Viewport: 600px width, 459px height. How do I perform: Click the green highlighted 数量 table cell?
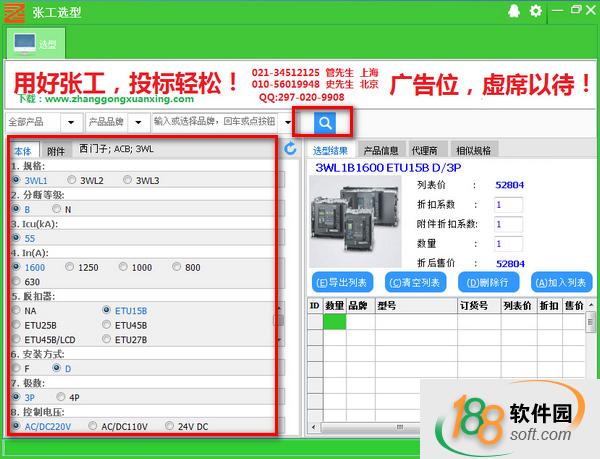click(x=335, y=322)
